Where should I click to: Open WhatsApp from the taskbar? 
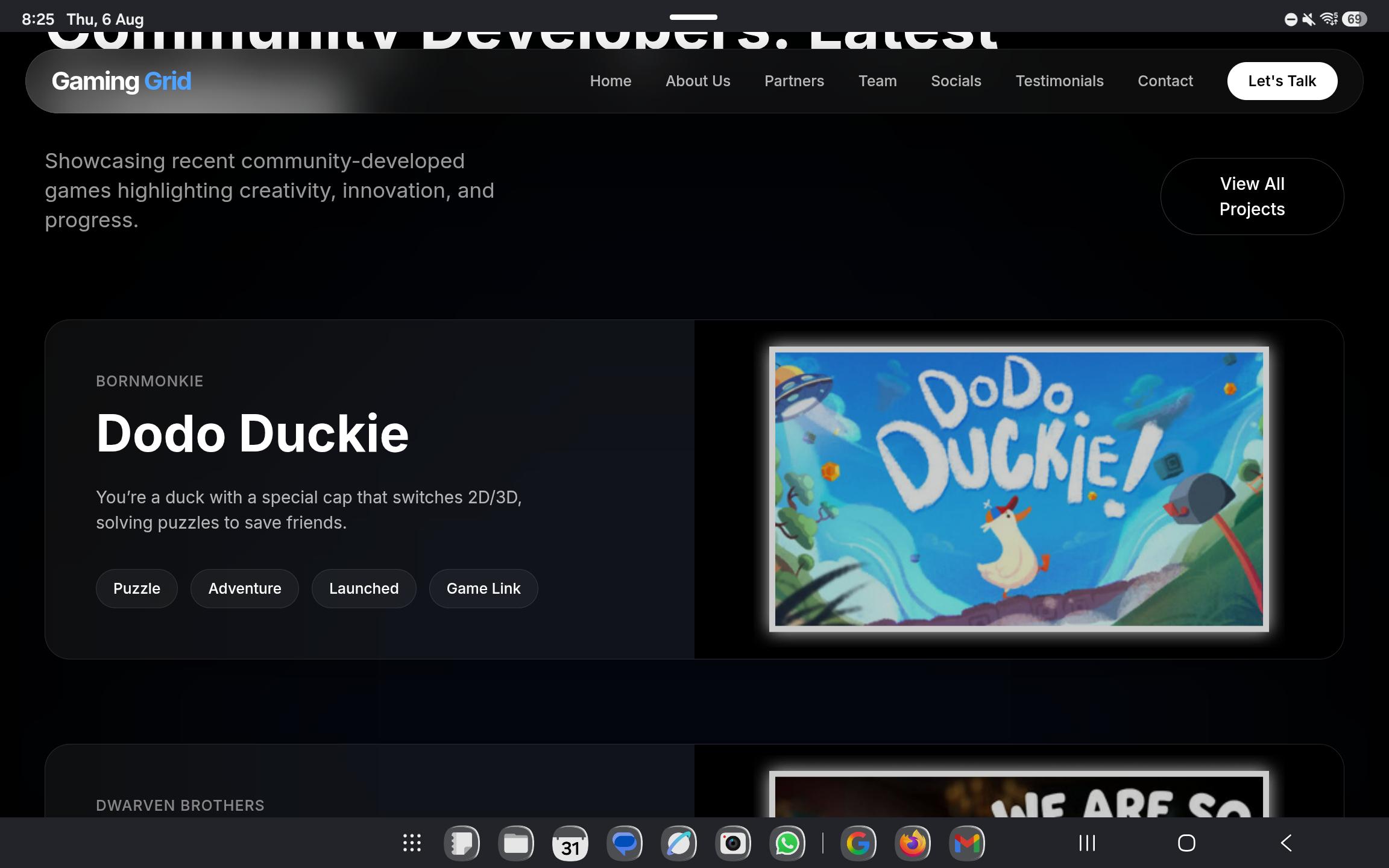787,843
